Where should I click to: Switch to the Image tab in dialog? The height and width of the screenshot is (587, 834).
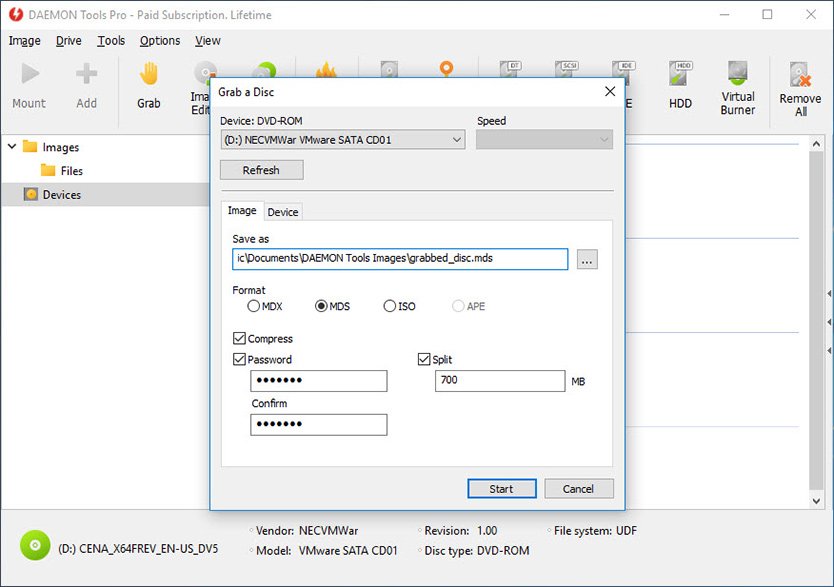click(x=242, y=211)
